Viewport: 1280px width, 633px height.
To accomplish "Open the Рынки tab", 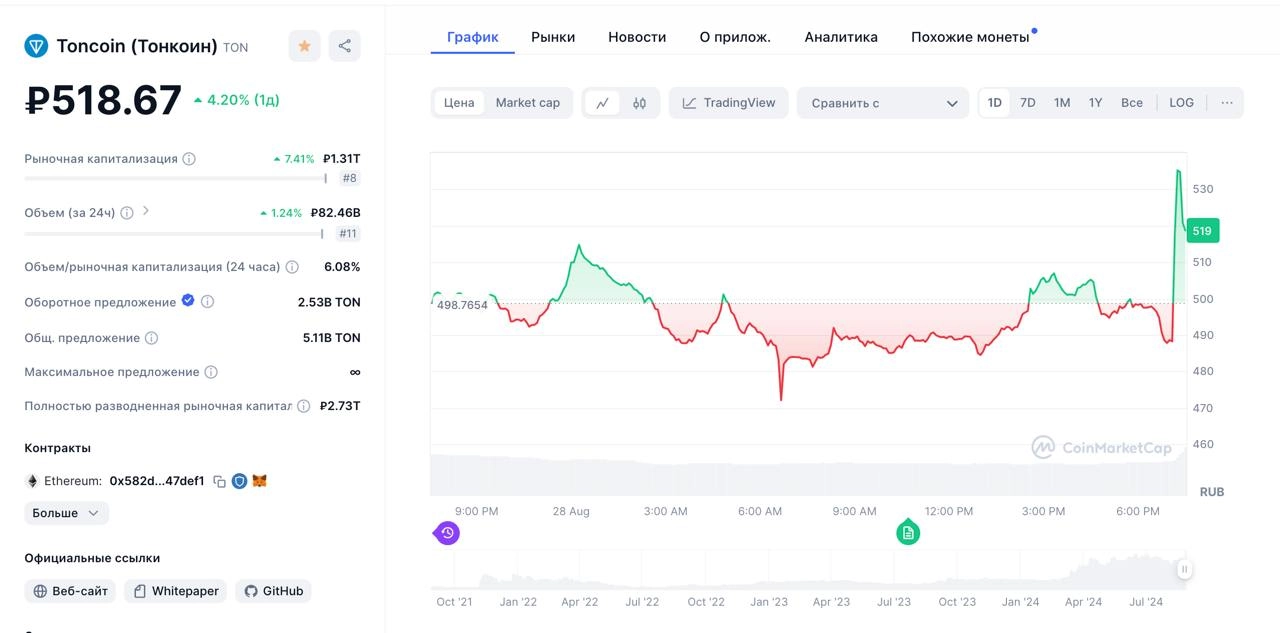I will (553, 37).
